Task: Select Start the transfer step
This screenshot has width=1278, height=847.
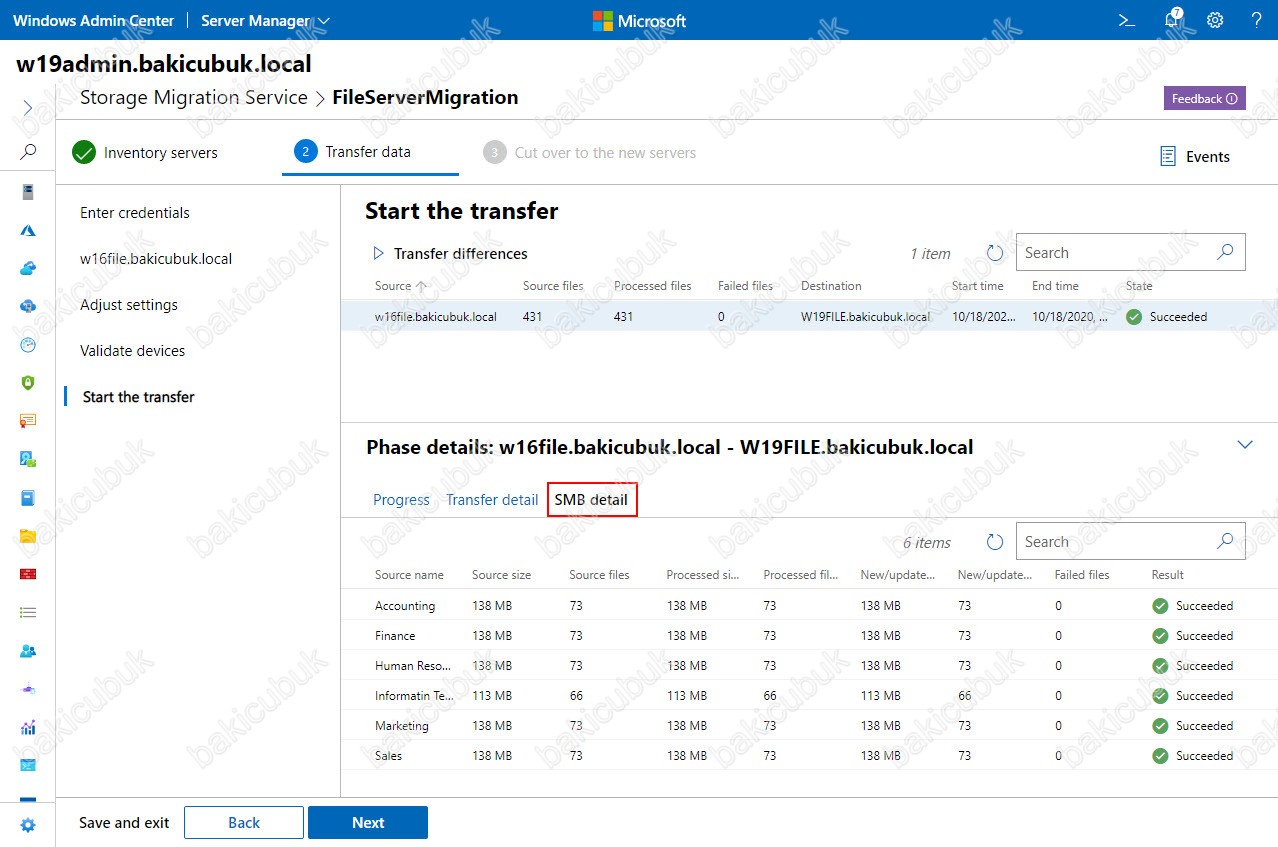Action: (139, 396)
